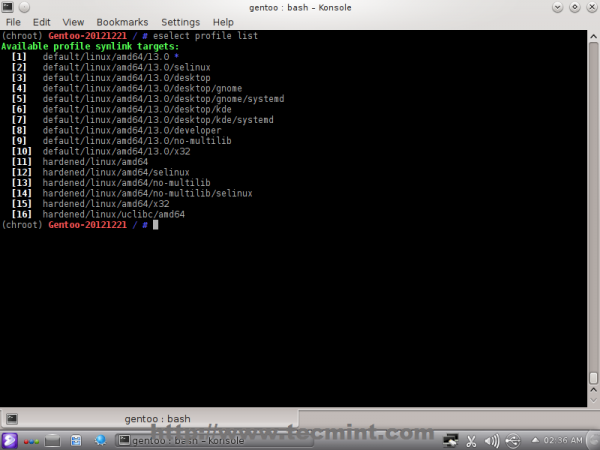The width and height of the screenshot is (600, 450).
Task: Open the Help menu
Action: (223, 22)
